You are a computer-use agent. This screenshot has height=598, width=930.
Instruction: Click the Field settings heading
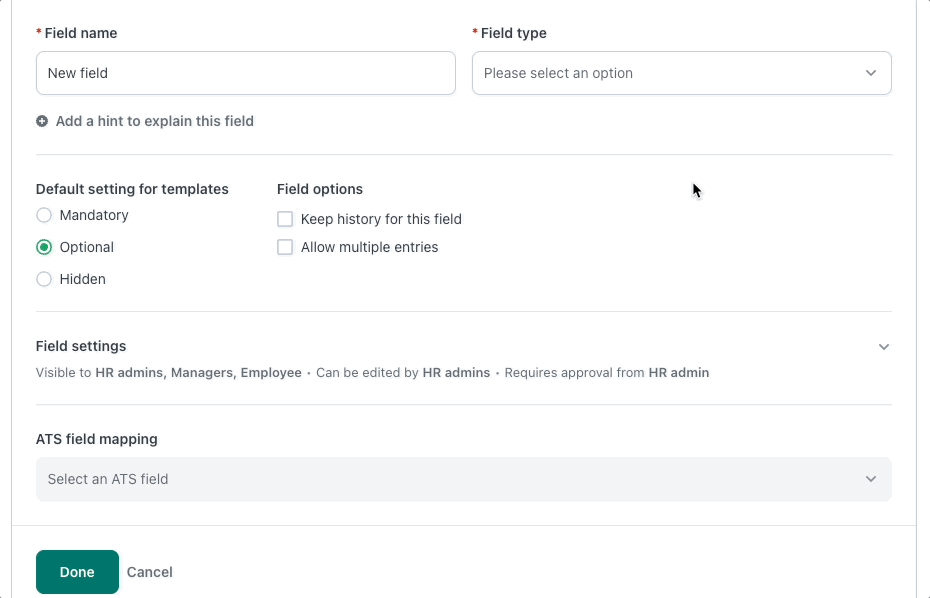point(81,346)
